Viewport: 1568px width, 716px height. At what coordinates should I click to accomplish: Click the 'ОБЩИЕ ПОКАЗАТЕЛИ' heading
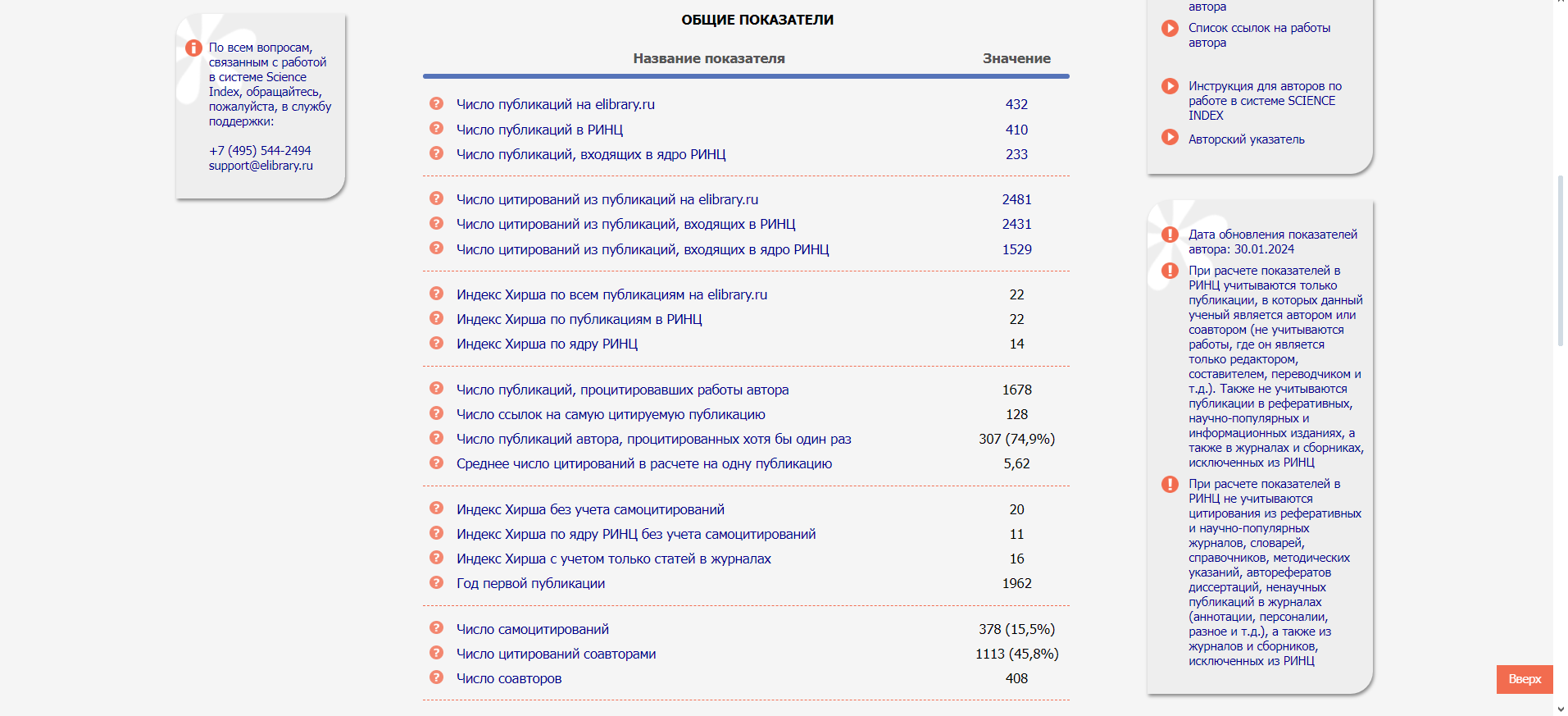[757, 20]
